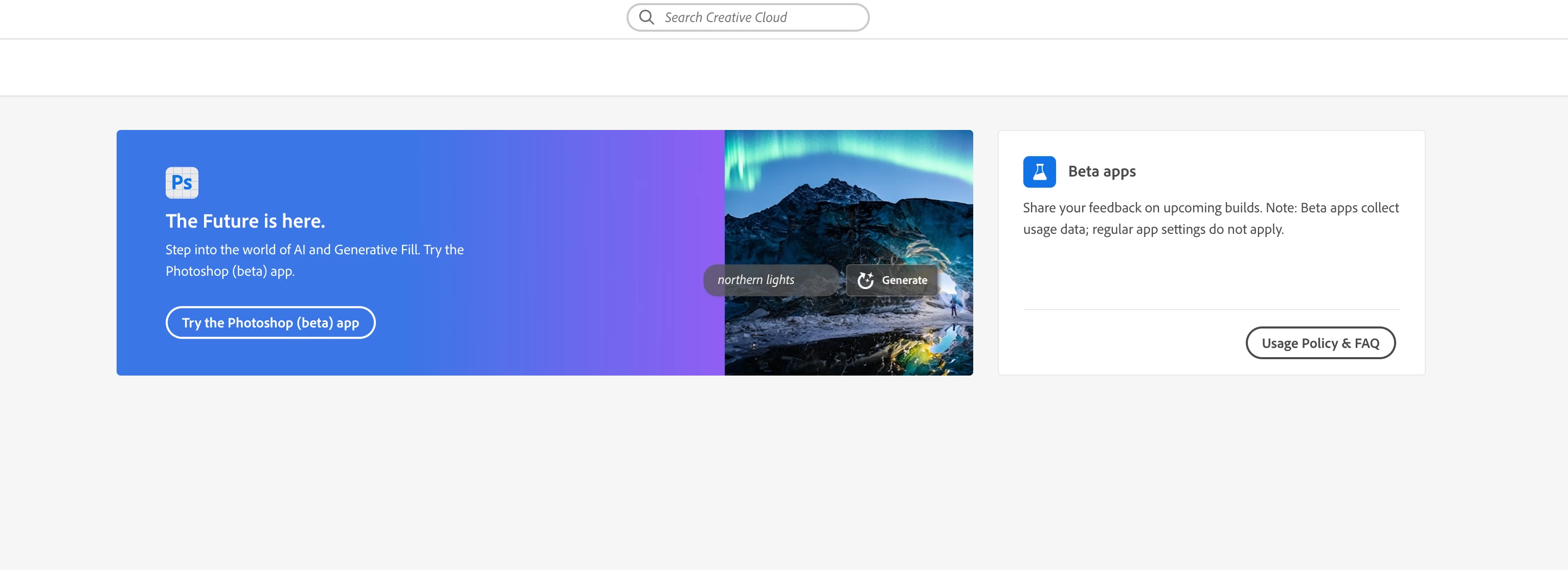Click the Generate sparkle refresh icon

click(x=865, y=280)
